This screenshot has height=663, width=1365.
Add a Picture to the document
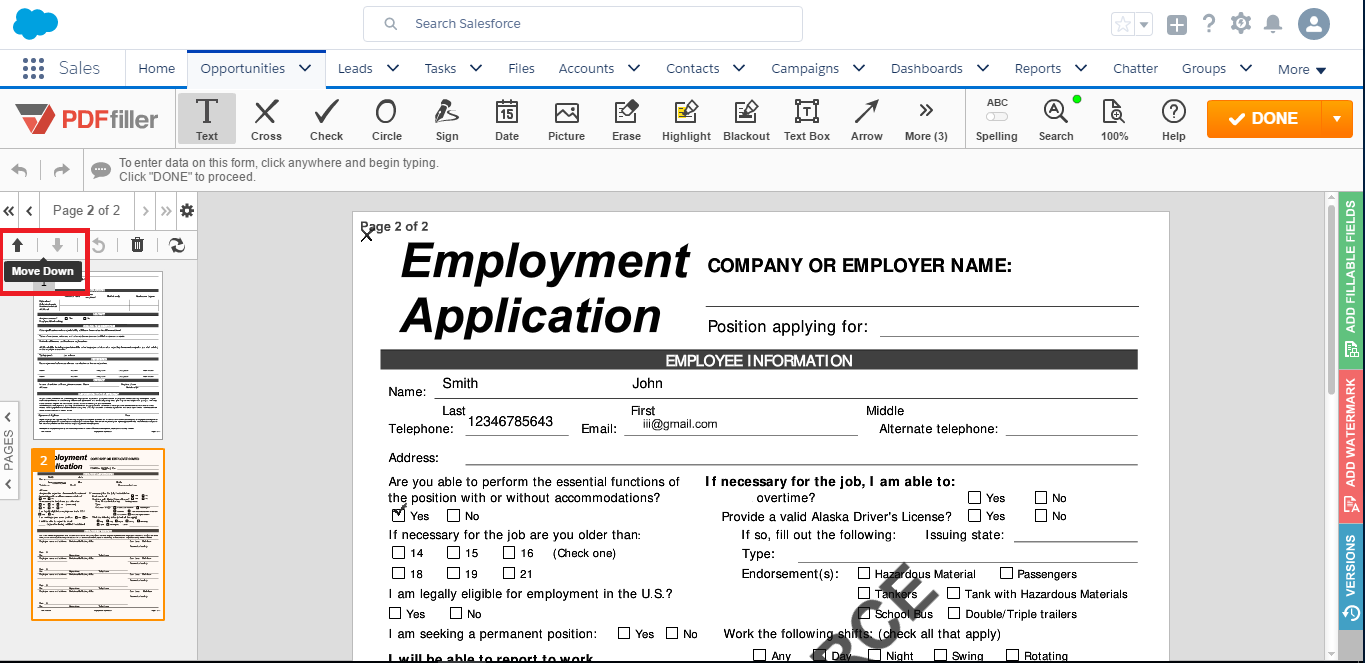pos(566,119)
